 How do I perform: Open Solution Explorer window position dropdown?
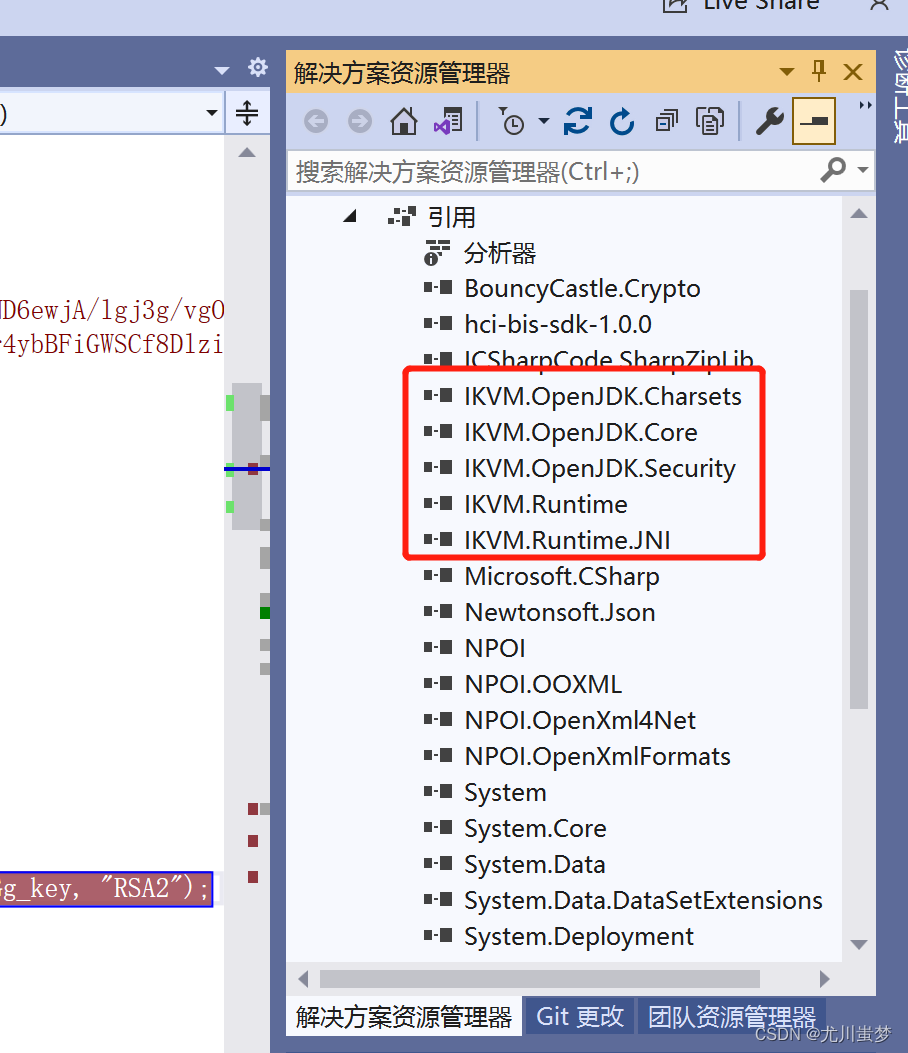(x=786, y=71)
